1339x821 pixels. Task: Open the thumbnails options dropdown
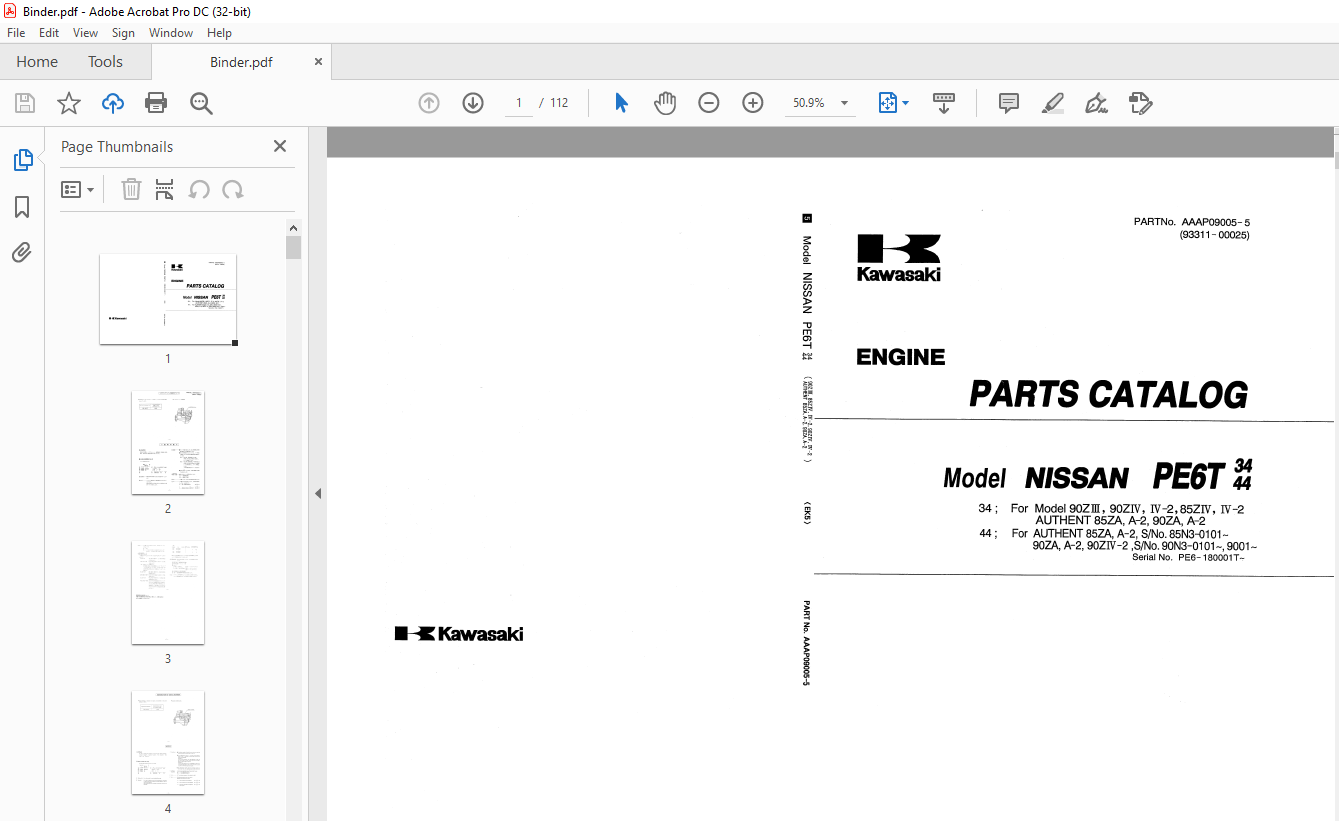pyautogui.click(x=77, y=189)
